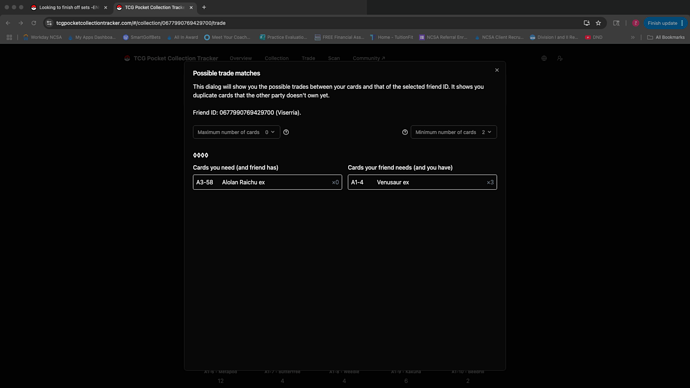Open the Division I and II bookmark
Viewport: 690px width, 388px height.
click(554, 37)
